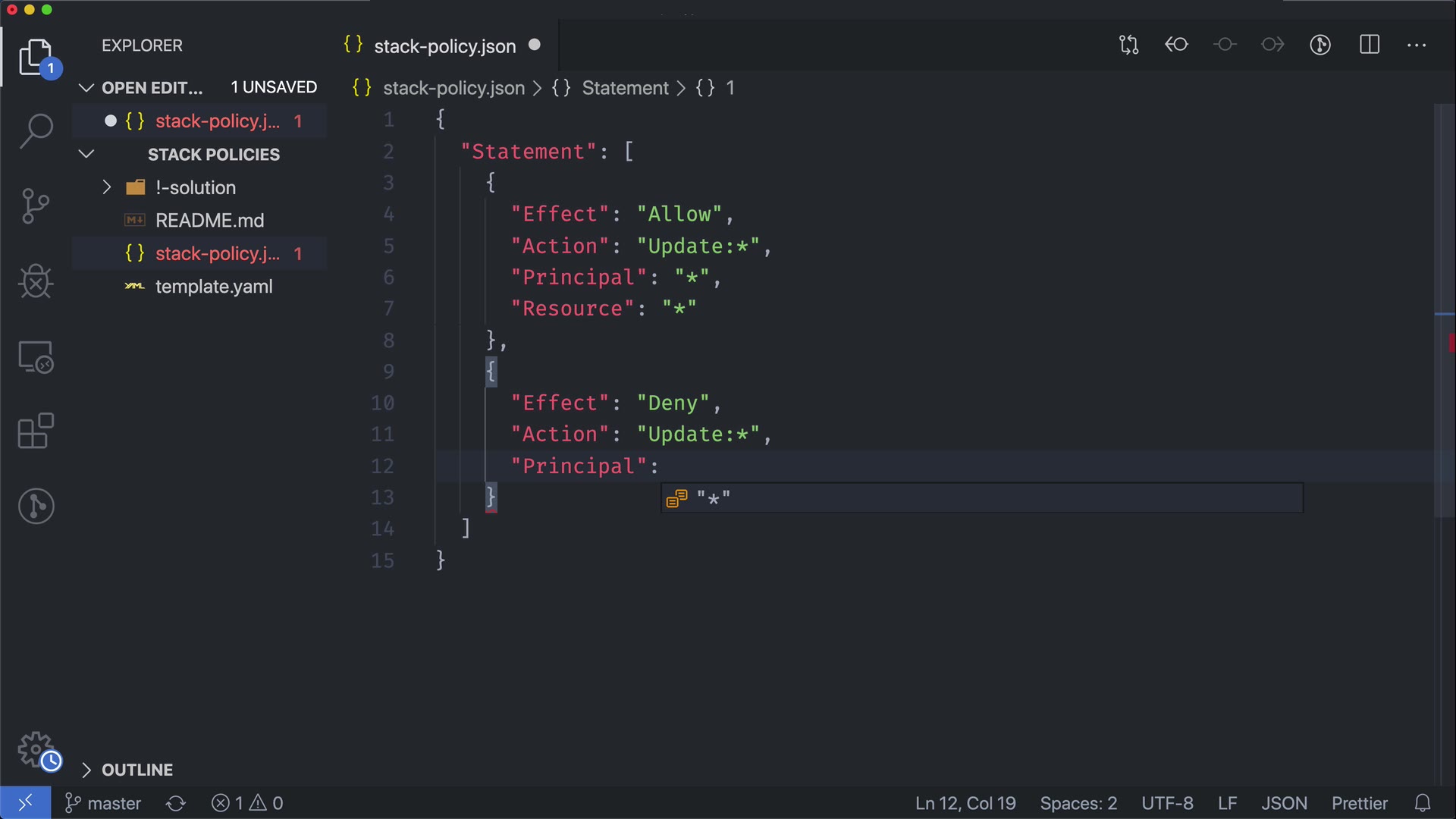This screenshot has width=1456, height=819.
Task: Open the Manage gear settings icon
Action: click(36, 749)
